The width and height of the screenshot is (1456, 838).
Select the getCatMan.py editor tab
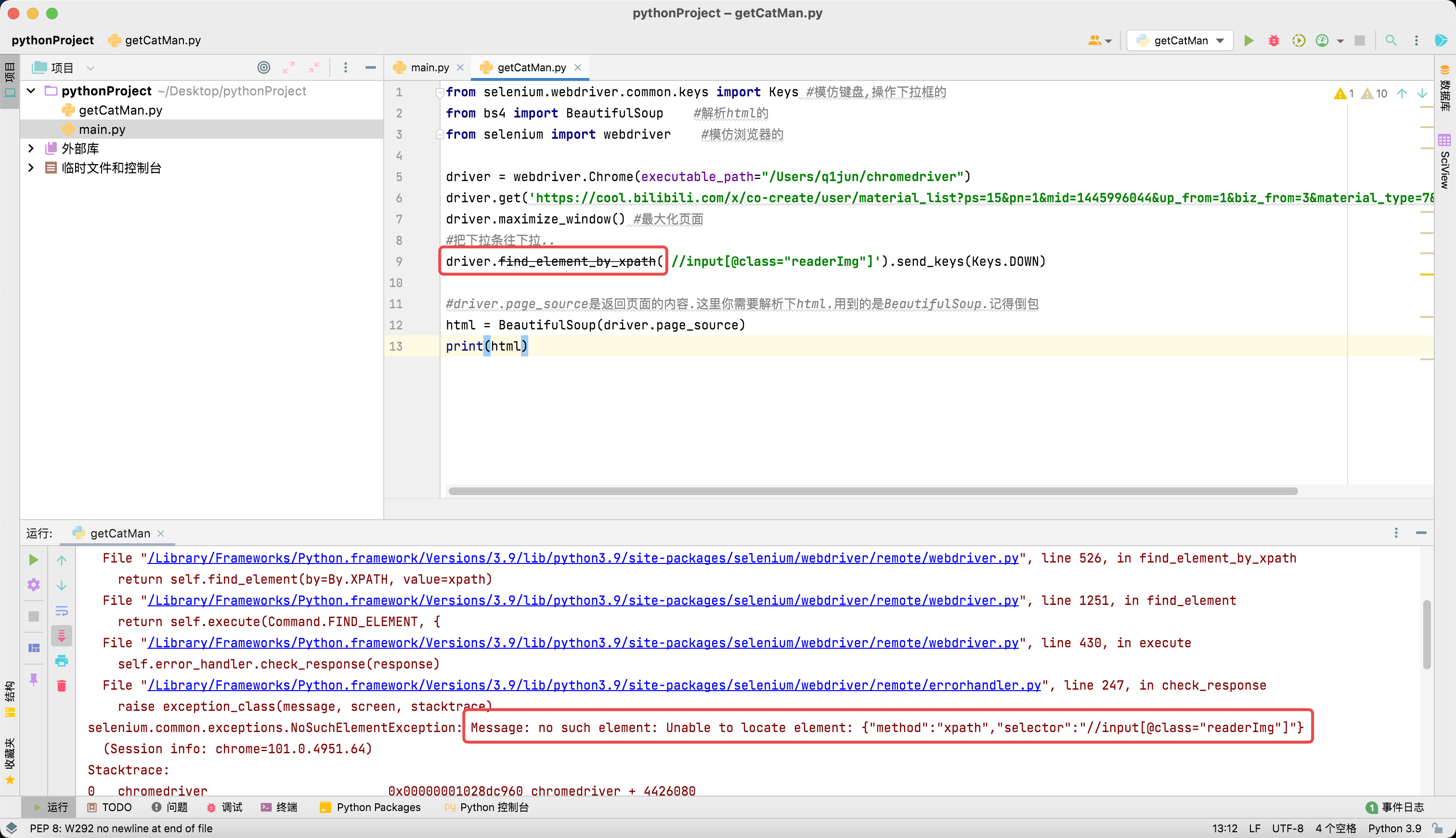pyautogui.click(x=531, y=67)
